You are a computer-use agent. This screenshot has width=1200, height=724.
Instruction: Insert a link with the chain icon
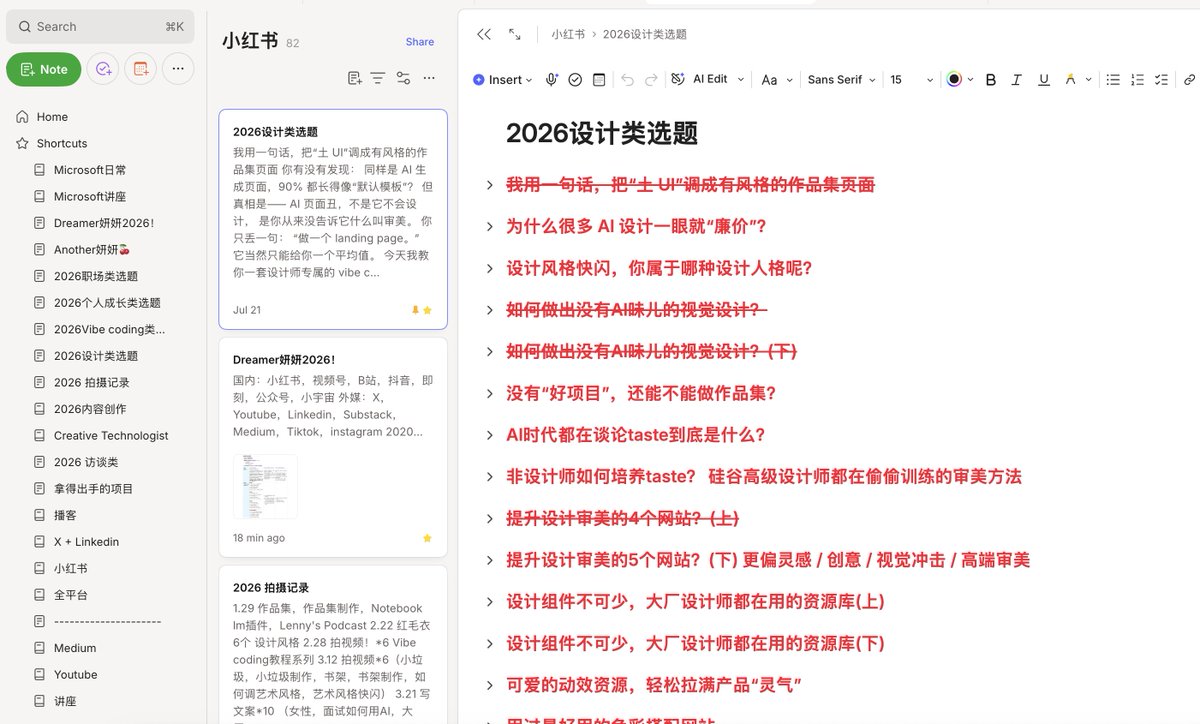pos(1189,80)
